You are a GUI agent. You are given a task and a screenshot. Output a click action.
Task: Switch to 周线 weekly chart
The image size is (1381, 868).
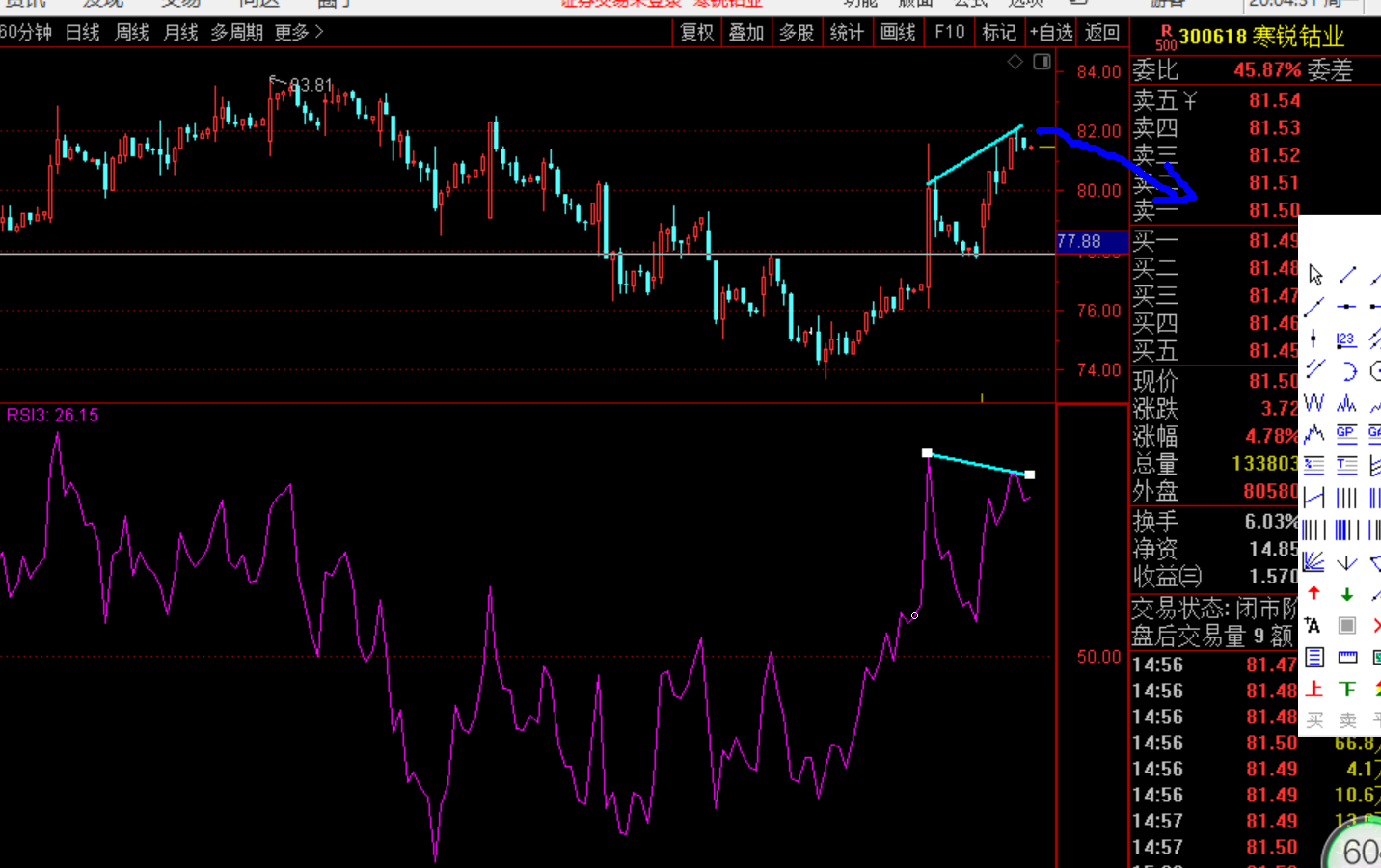coord(132,33)
